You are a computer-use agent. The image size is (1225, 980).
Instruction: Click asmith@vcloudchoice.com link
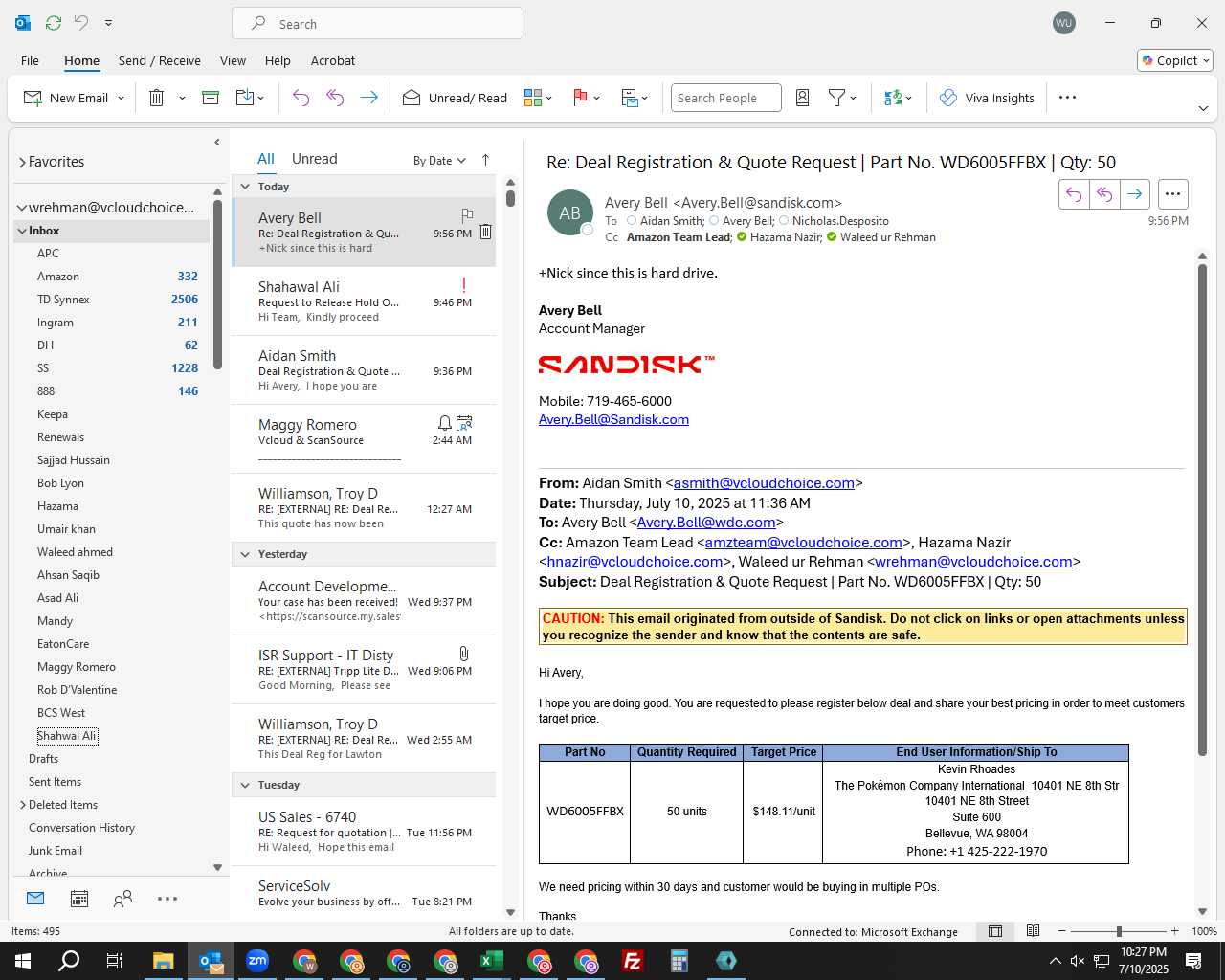click(x=764, y=483)
